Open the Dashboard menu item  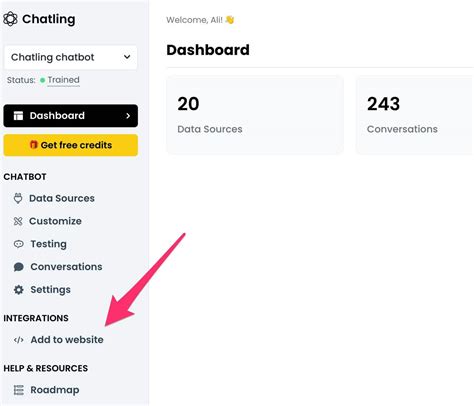pos(70,116)
